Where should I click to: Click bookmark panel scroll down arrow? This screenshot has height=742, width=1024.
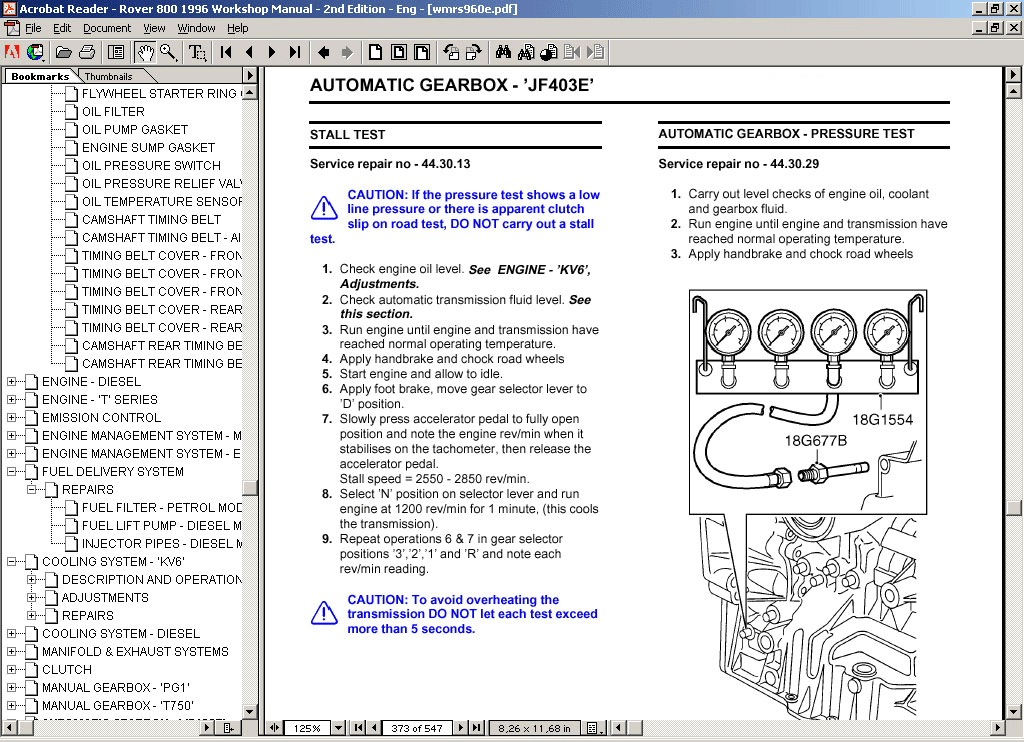pos(249,711)
